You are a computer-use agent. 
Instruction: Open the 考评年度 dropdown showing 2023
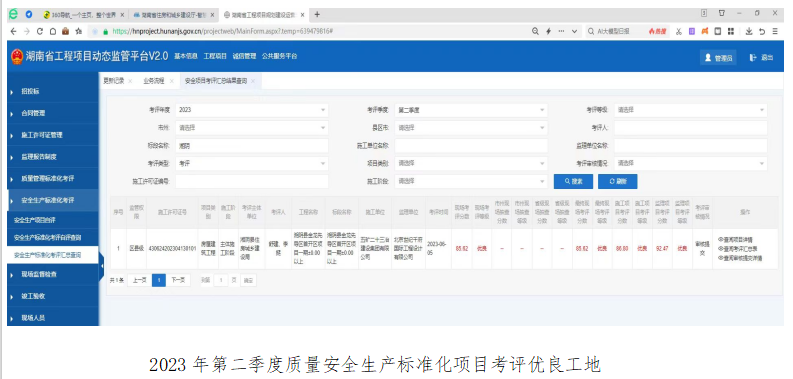(x=252, y=110)
